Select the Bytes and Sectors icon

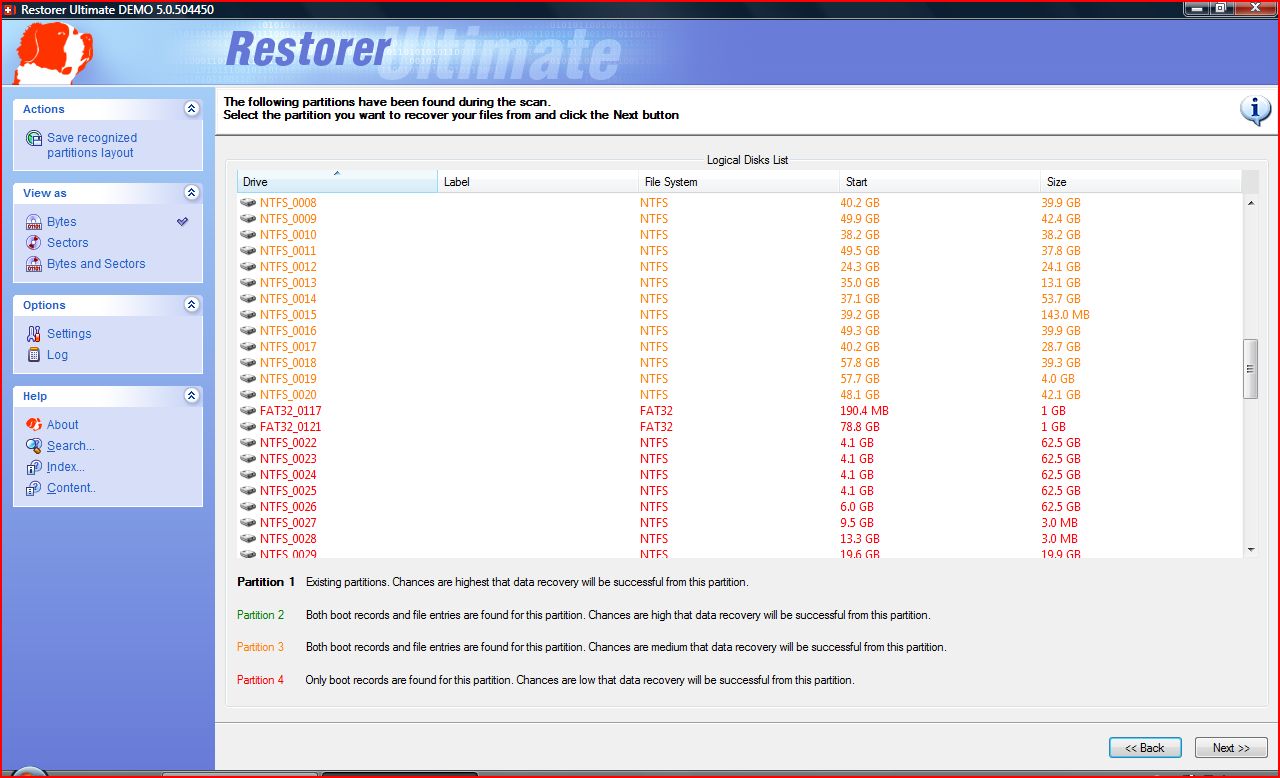(34, 264)
